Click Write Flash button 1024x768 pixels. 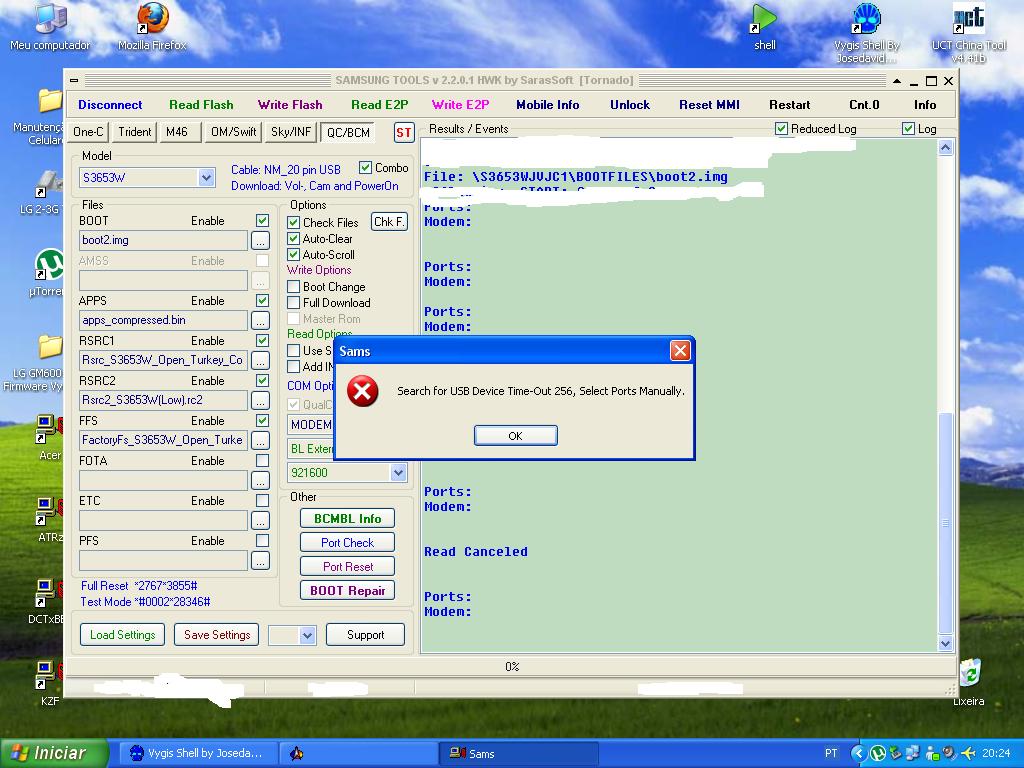pos(290,104)
